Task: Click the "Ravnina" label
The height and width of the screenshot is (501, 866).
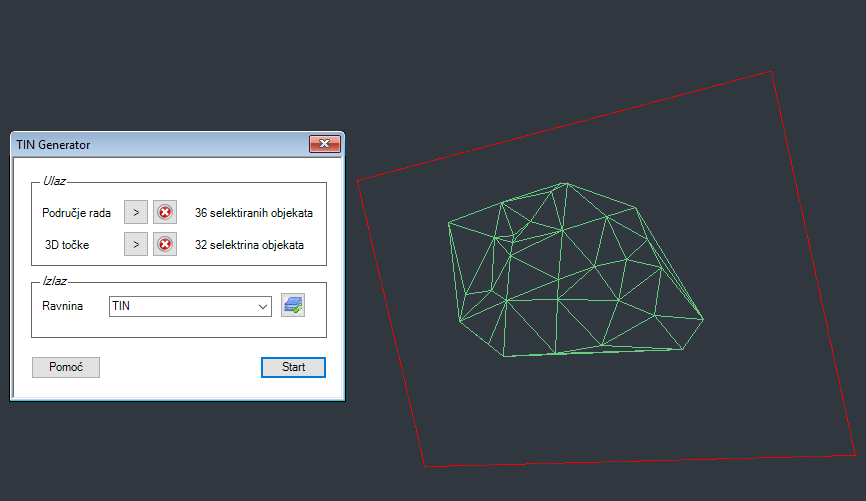Action: [62, 306]
